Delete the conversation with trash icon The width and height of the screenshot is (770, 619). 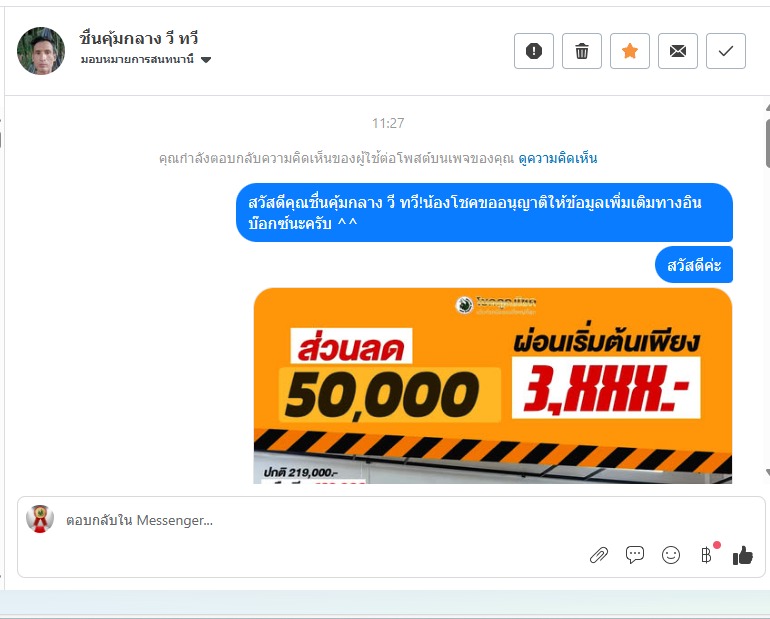pyautogui.click(x=582, y=51)
